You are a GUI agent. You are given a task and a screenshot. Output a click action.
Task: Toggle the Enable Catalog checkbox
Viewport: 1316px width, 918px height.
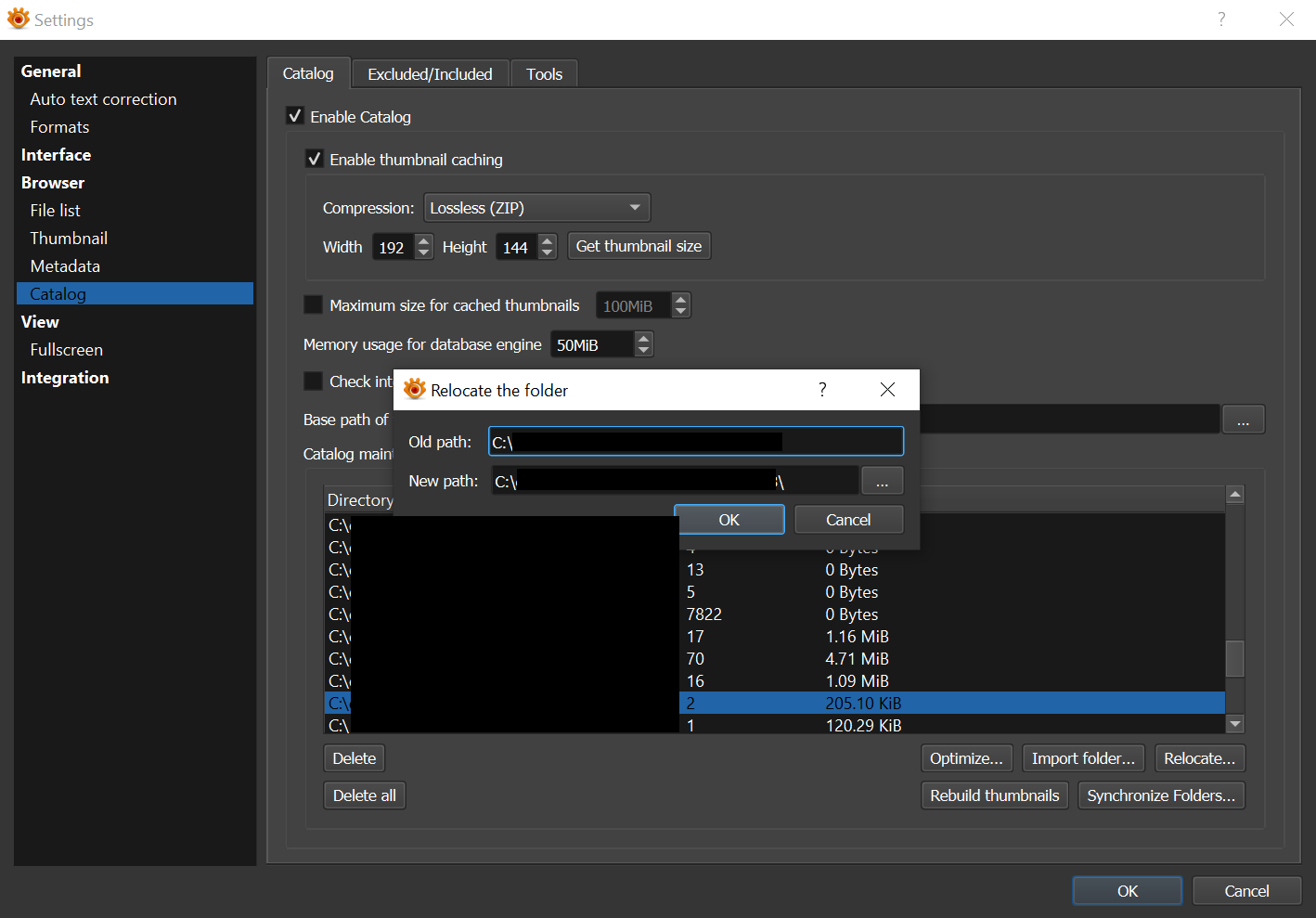295,116
